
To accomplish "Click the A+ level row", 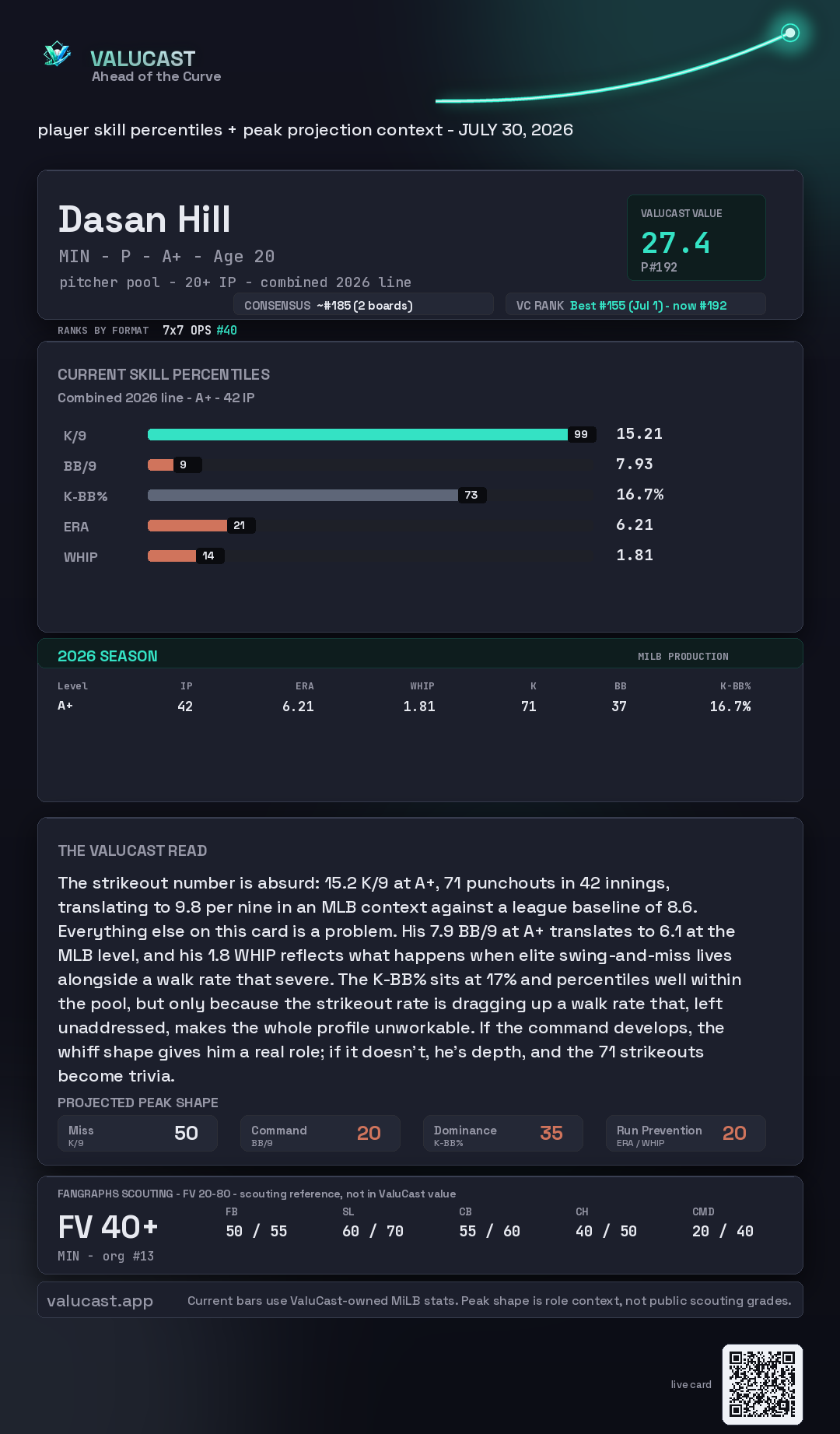I will [x=404, y=706].
